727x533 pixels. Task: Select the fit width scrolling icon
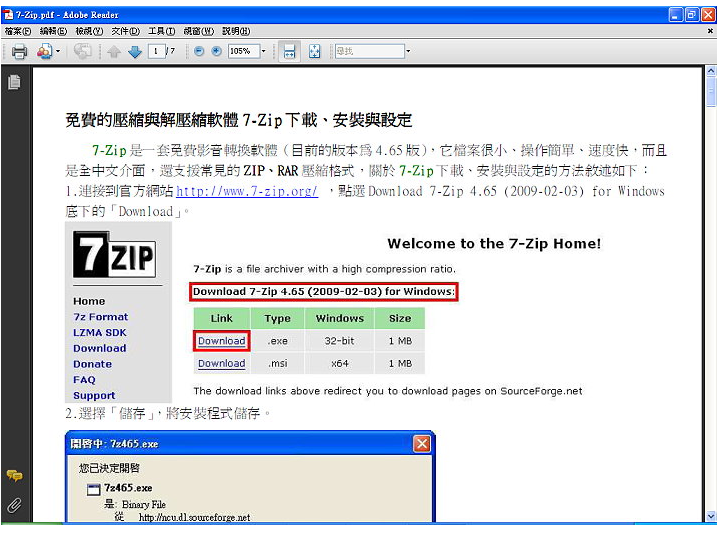tap(289, 51)
